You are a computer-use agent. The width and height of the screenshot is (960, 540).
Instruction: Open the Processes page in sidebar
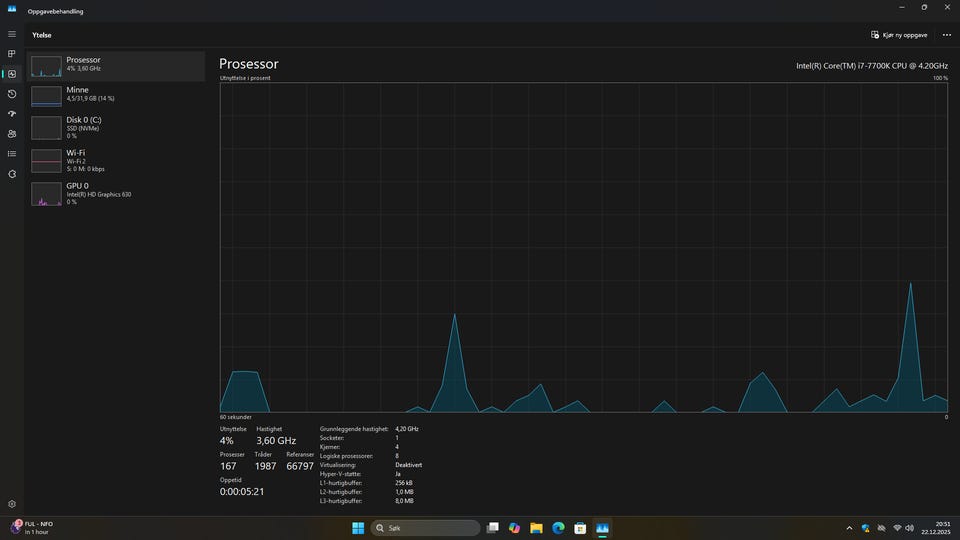12,54
